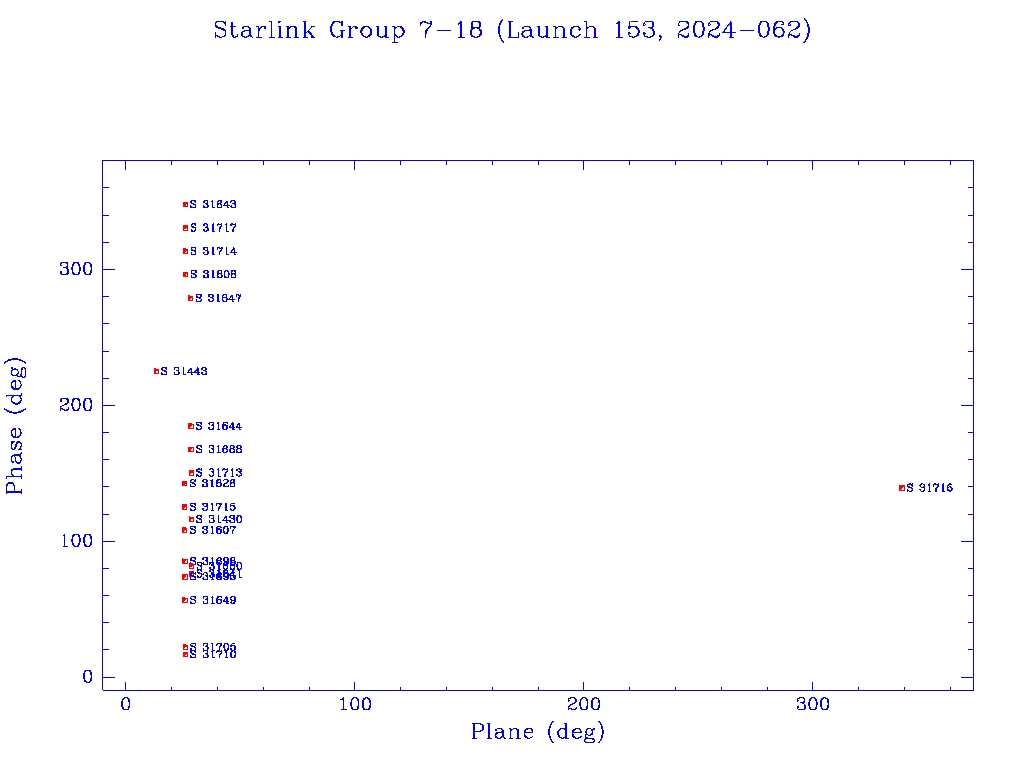Image resolution: width=1024 pixels, height=768 pixels.
Task: Select the S 31607 satellite label
Action: pos(212,530)
